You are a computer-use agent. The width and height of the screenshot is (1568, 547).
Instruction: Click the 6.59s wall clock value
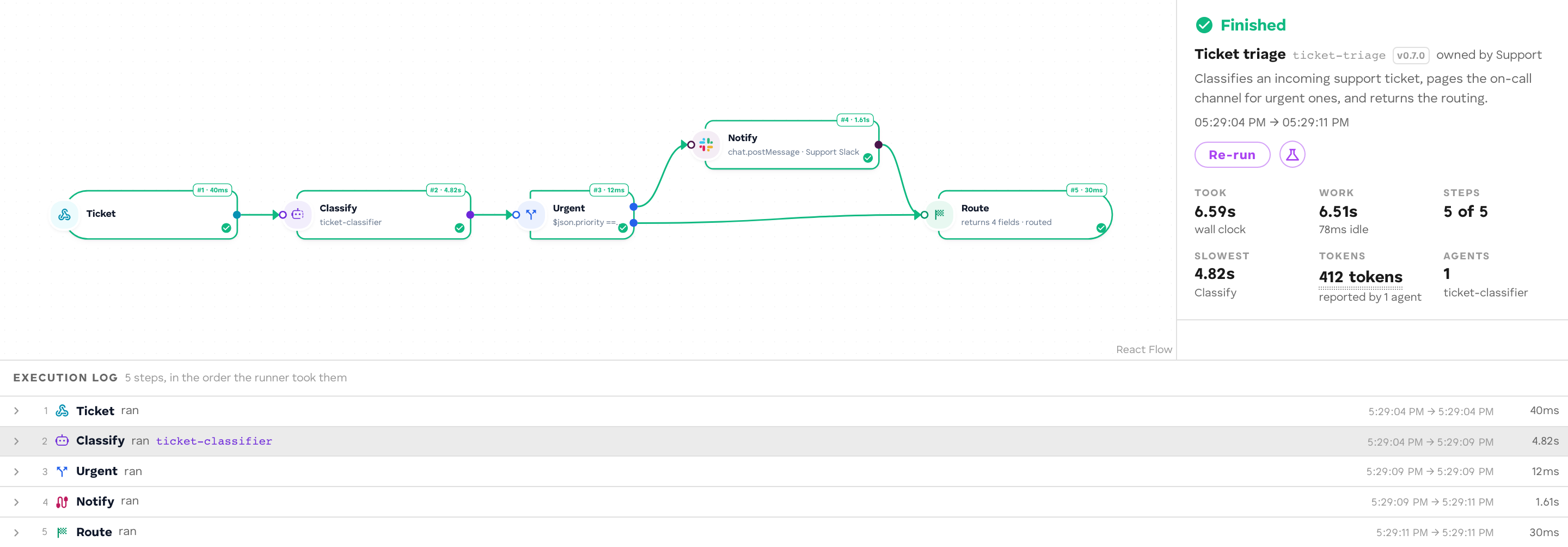[1215, 211]
